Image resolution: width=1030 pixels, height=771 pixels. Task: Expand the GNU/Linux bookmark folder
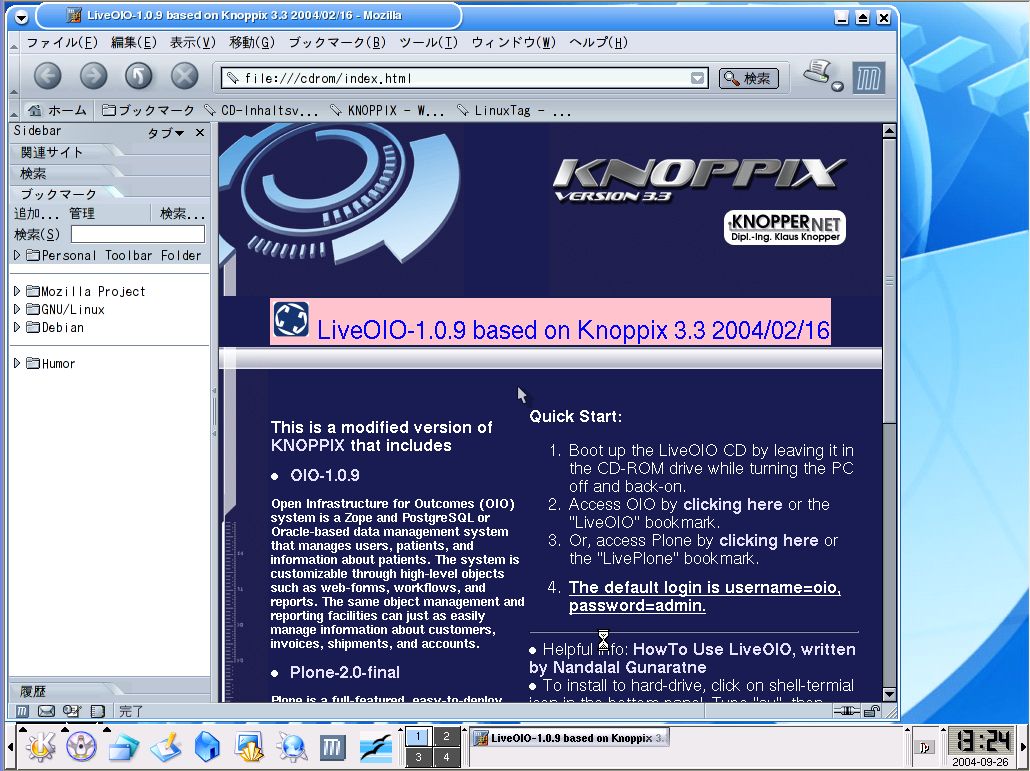coord(17,309)
